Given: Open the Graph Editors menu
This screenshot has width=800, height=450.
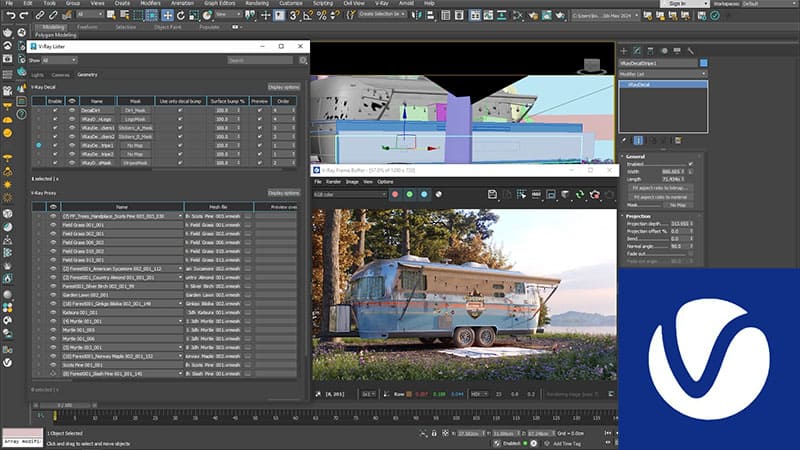Looking at the screenshot, I should point(219,3).
